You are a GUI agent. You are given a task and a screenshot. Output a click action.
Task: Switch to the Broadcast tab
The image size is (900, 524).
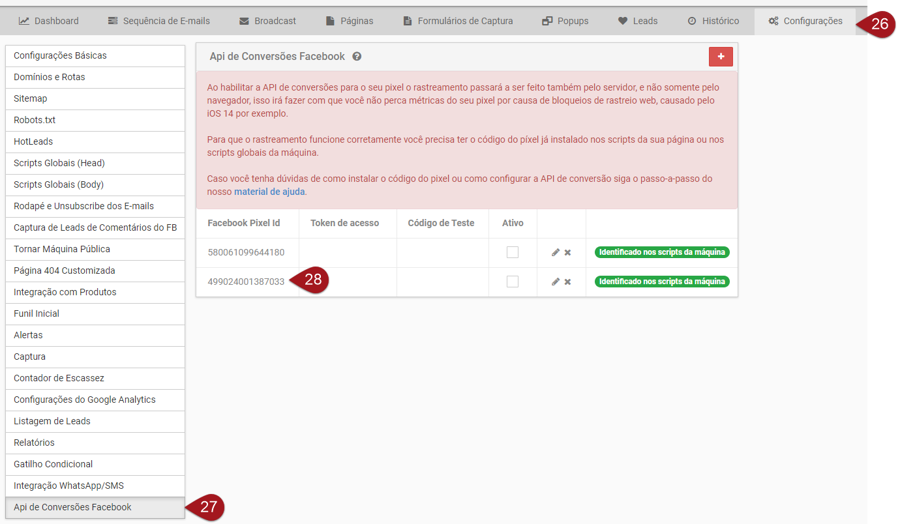[267, 21]
